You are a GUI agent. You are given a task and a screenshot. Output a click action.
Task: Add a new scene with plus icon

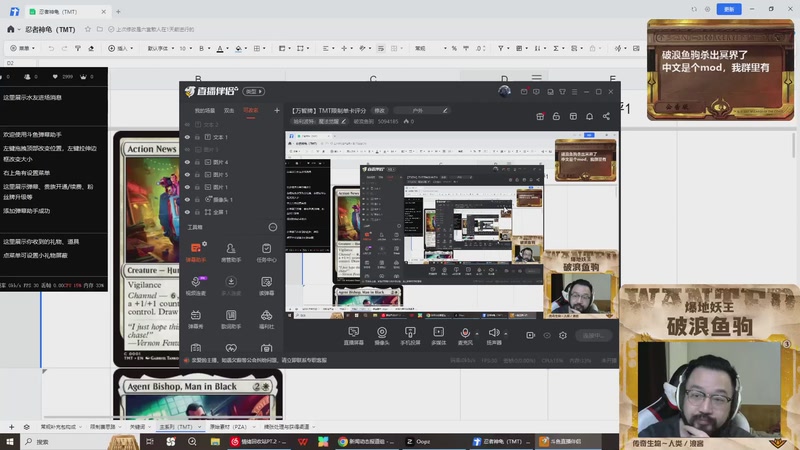277,110
